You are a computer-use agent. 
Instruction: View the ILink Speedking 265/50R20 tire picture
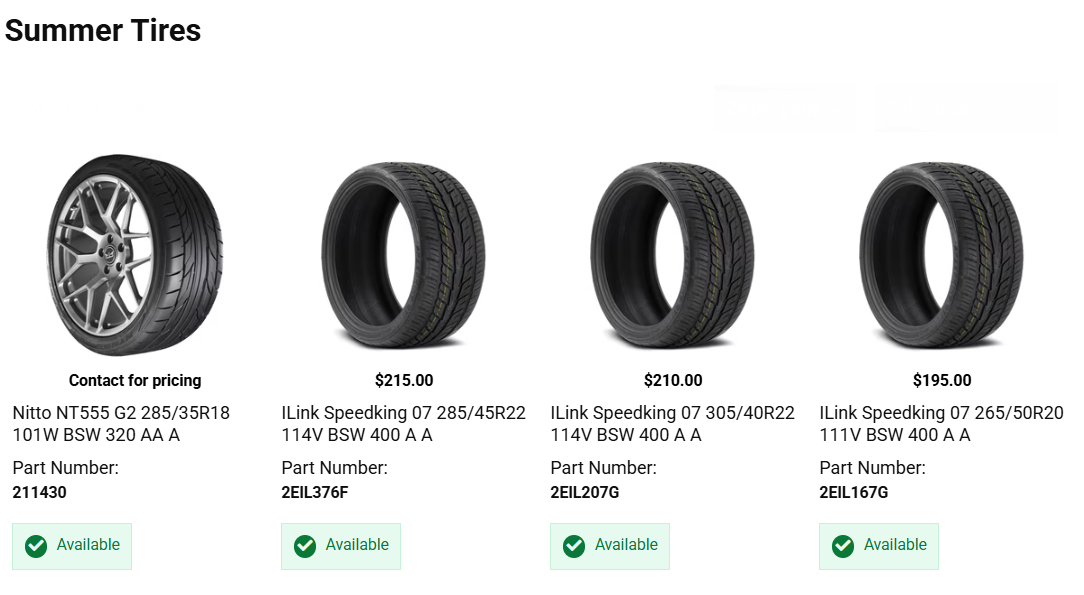[x=942, y=254]
